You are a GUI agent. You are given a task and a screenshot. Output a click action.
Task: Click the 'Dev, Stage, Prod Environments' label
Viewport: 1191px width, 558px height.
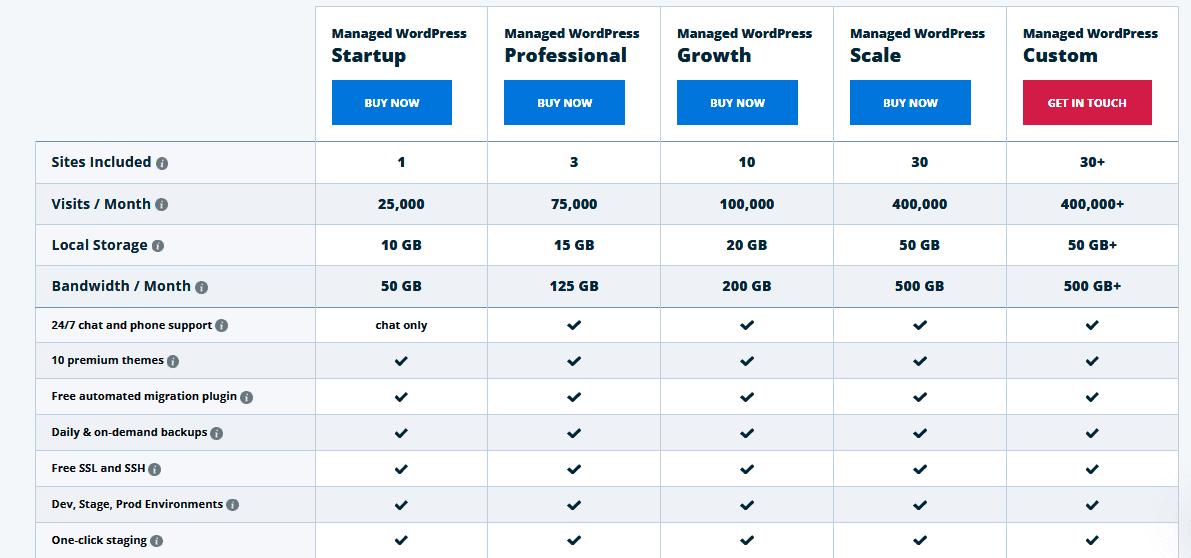(x=137, y=504)
